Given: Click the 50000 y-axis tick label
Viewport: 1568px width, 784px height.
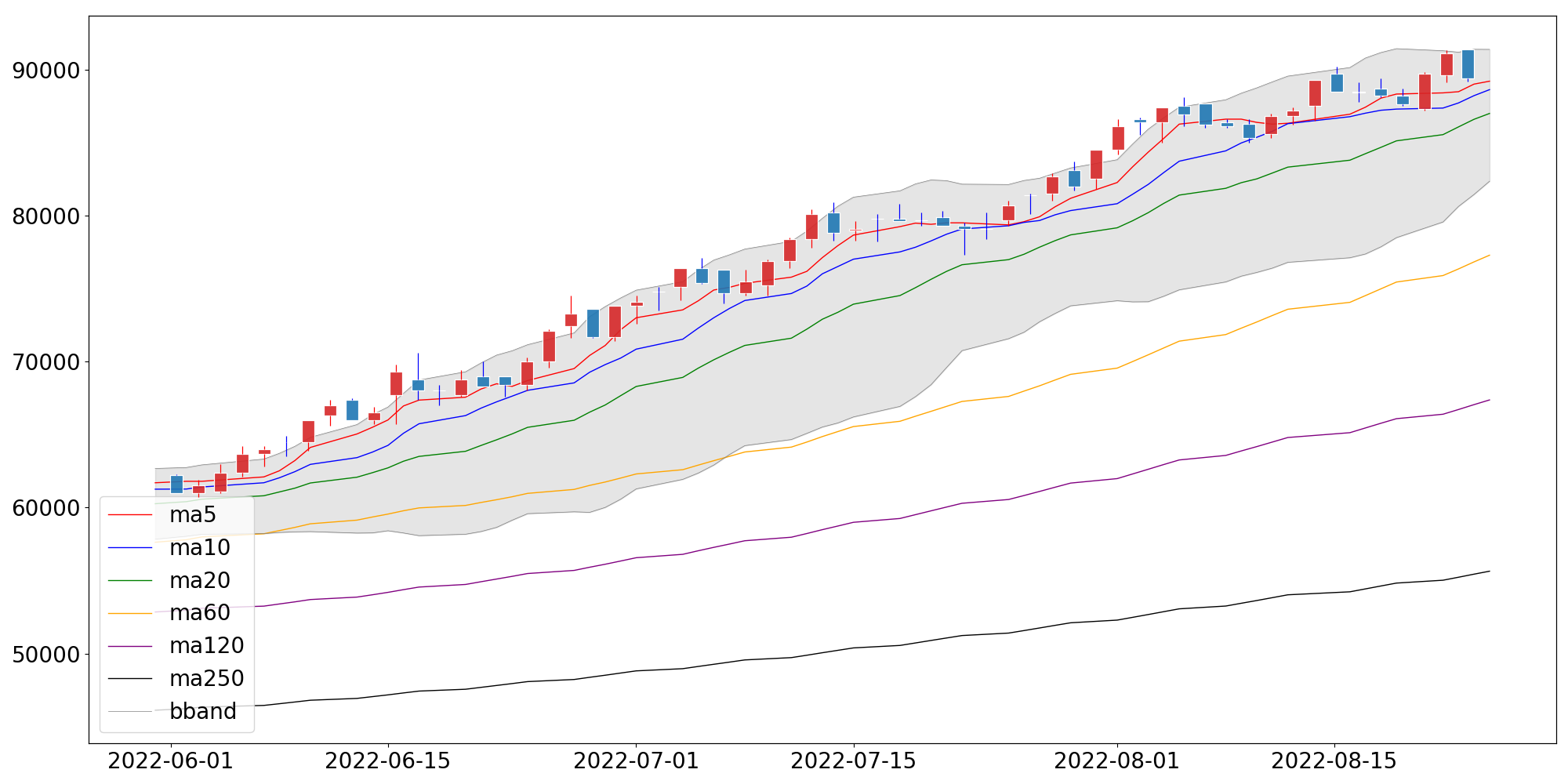Looking at the screenshot, I should pyautogui.click(x=46, y=654).
